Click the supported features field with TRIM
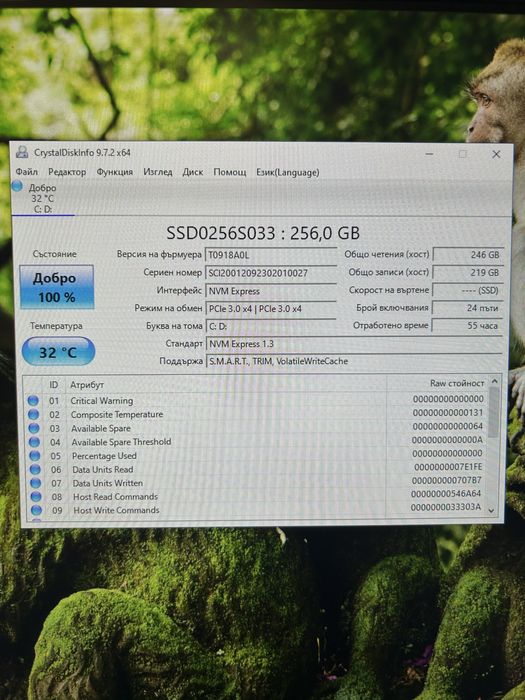 pyautogui.click(x=354, y=361)
